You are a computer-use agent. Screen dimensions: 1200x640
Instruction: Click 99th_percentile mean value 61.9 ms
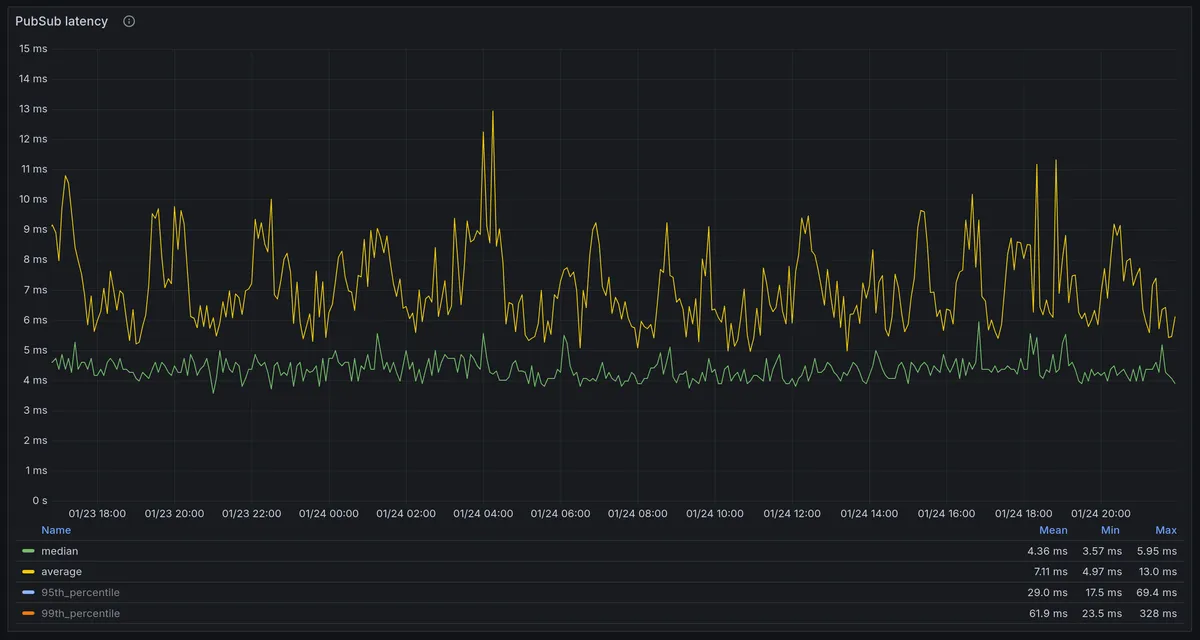click(1048, 613)
